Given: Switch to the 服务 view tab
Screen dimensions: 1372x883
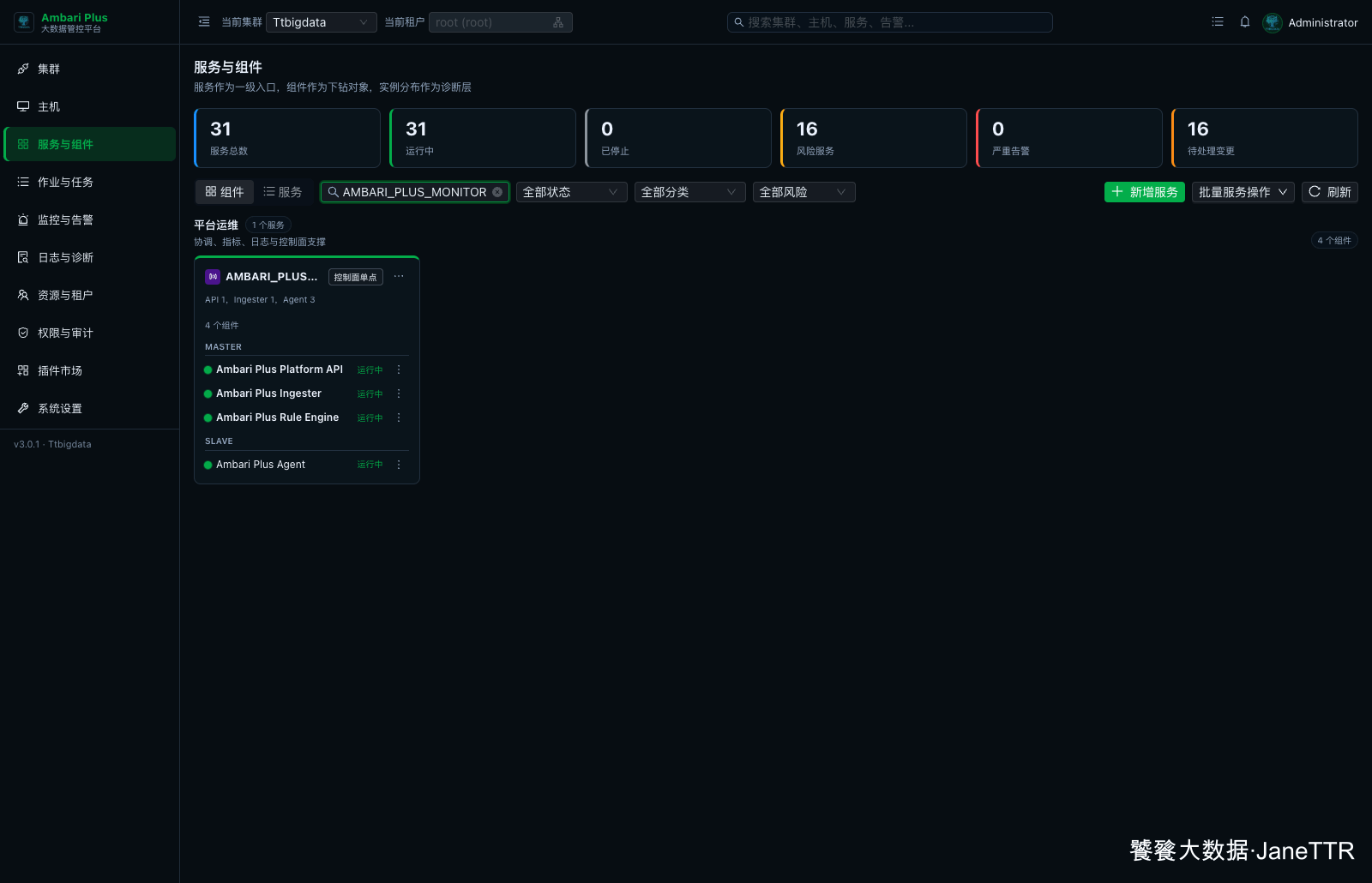Looking at the screenshot, I should [283, 192].
